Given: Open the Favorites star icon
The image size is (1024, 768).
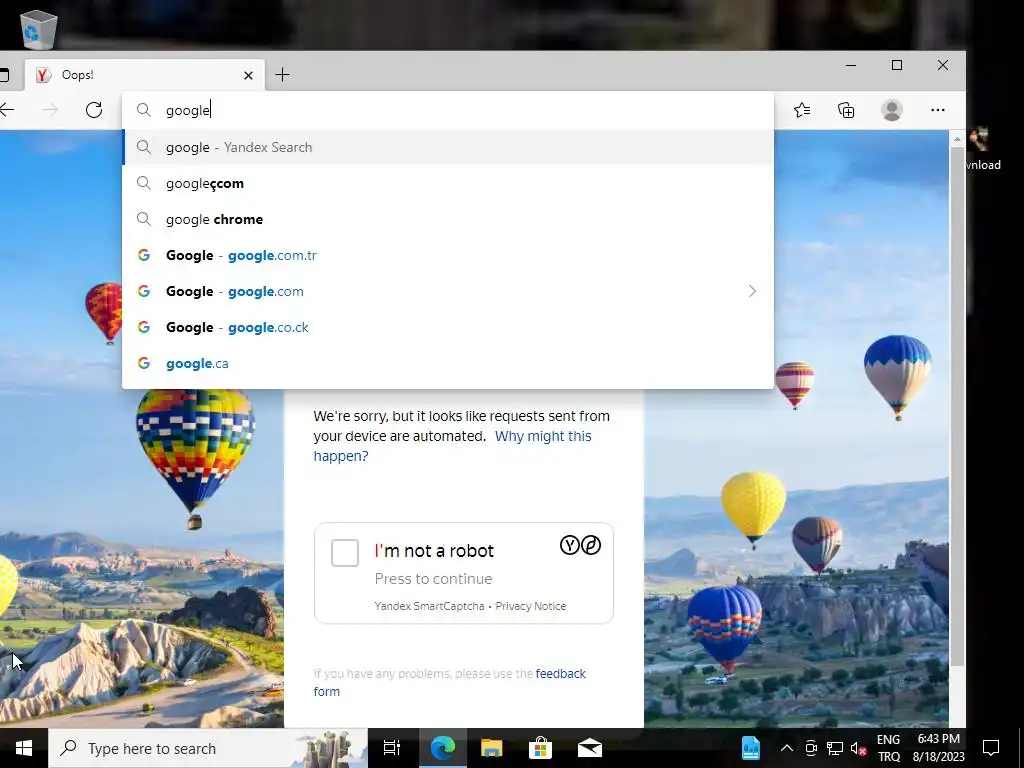Looking at the screenshot, I should coord(802,110).
